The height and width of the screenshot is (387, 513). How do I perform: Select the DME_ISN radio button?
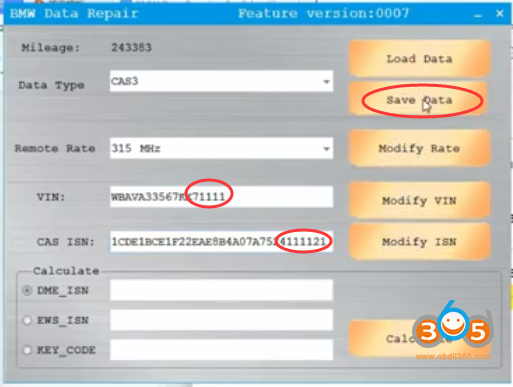(x=27, y=290)
